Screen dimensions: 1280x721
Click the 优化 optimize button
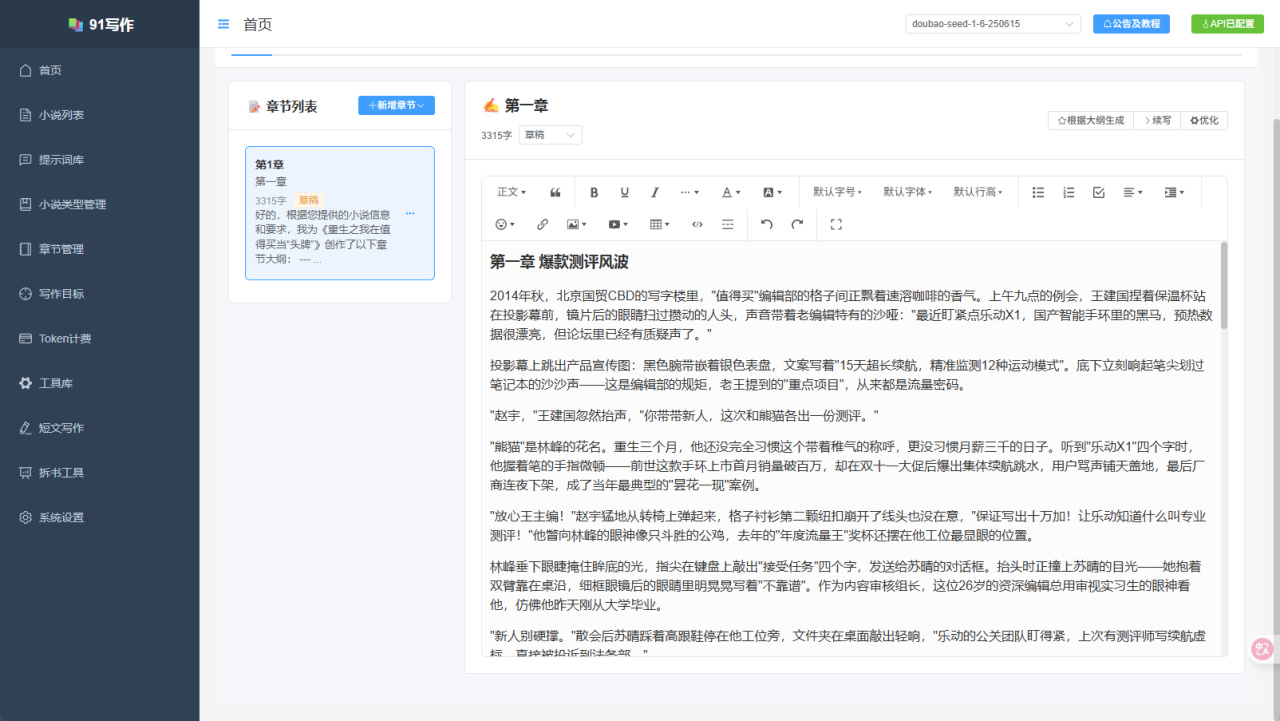click(1204, 120)
